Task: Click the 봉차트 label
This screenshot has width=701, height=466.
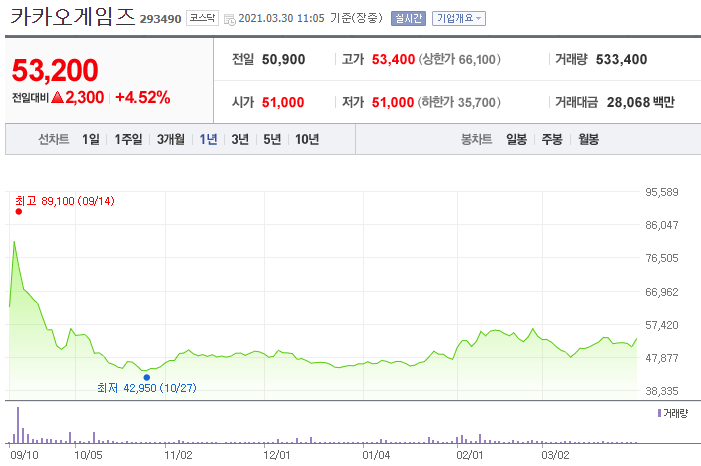Action: [477, 140]
